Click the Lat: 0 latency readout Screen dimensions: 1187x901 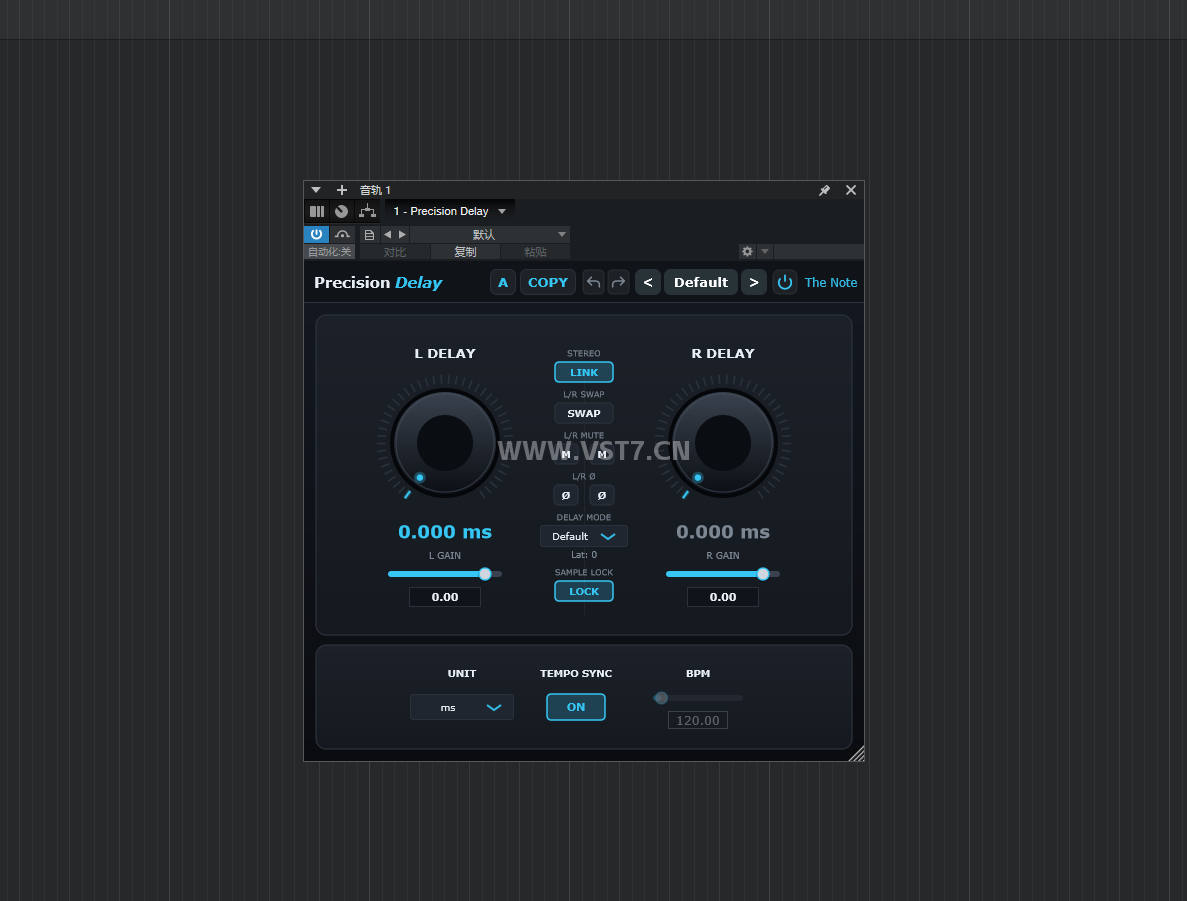(x=584, y=555)
